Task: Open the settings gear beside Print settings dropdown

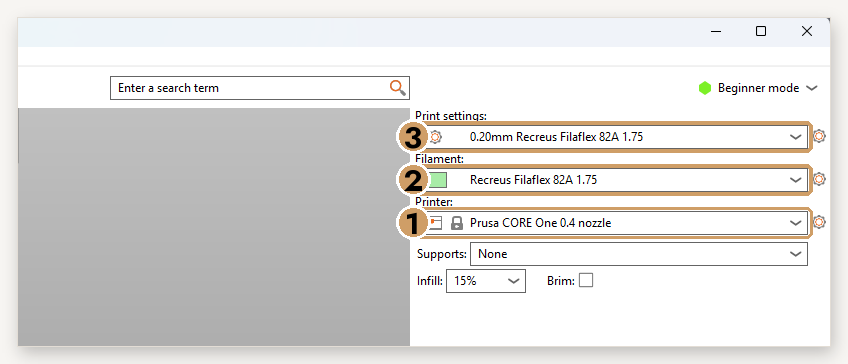Action: click(x=819, y=136)
